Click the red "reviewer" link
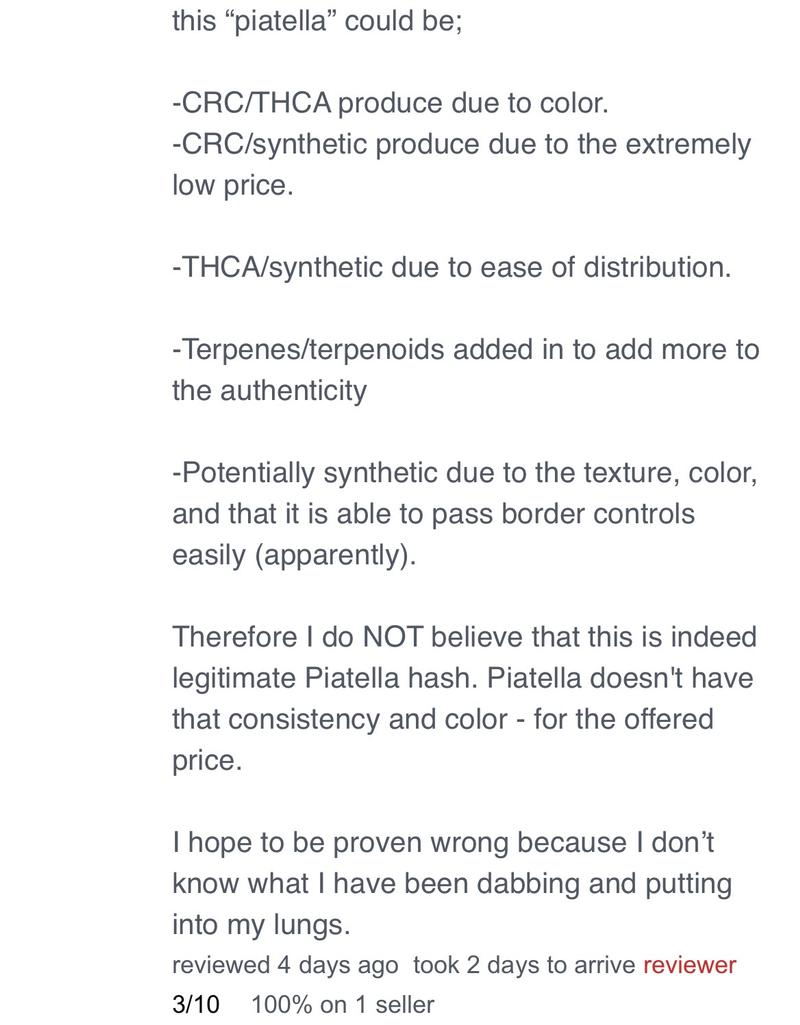 pos(689,965)
